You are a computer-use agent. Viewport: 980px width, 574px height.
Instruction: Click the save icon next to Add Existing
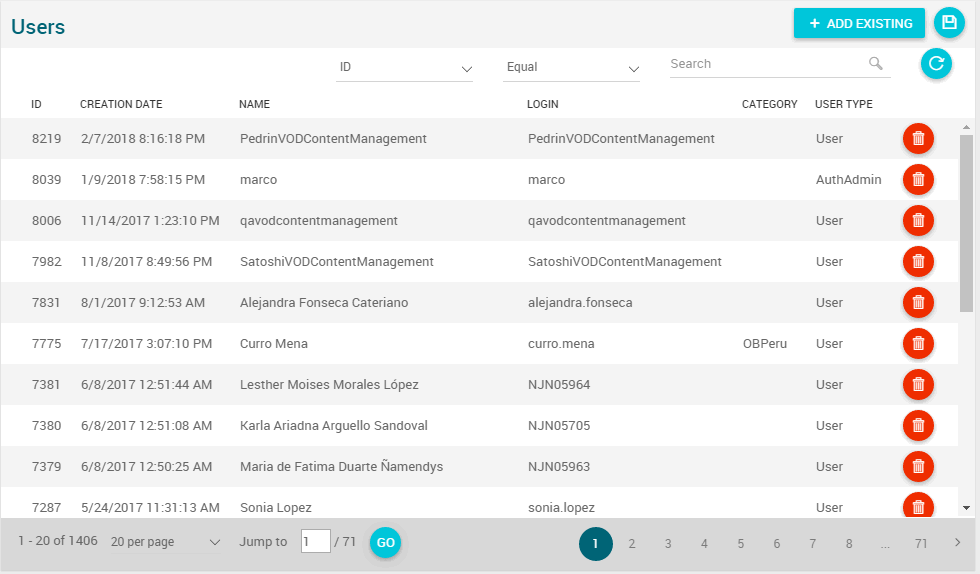click(x=949, y=23)
